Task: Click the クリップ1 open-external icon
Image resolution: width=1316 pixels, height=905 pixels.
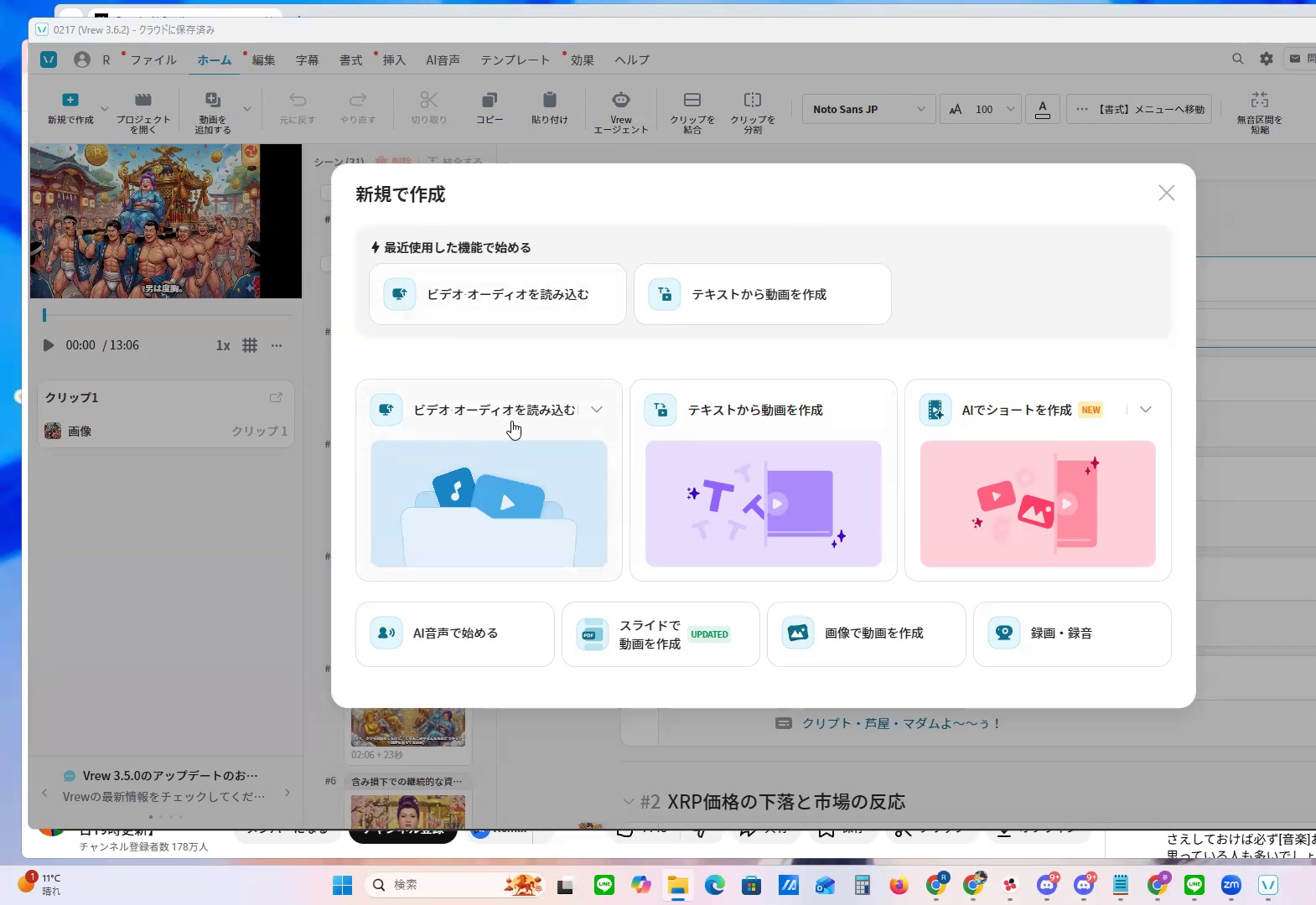Action: pos(276,397)
